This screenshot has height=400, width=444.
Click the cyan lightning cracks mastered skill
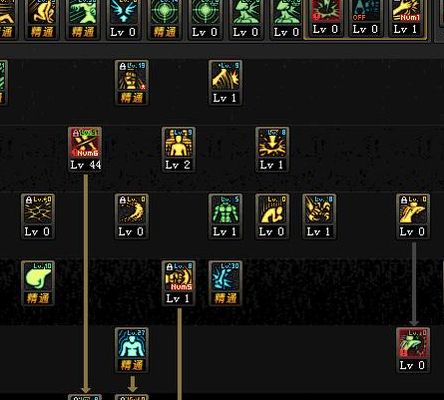click(225, 283)
